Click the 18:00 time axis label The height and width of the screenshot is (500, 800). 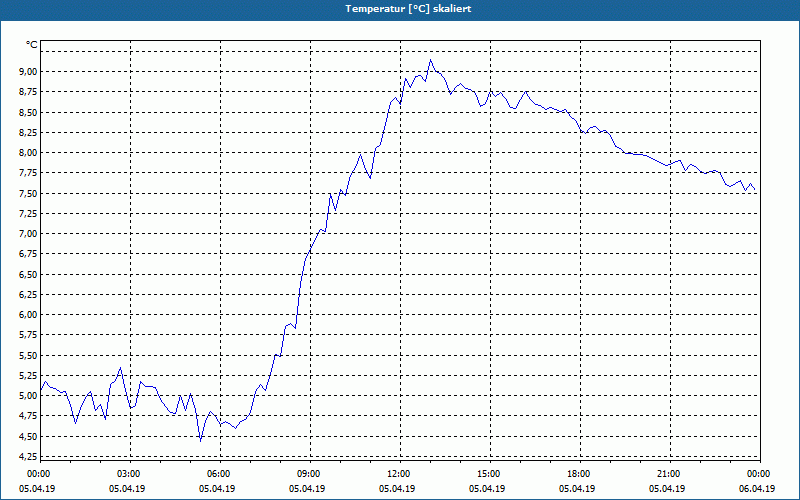(580, 473)
